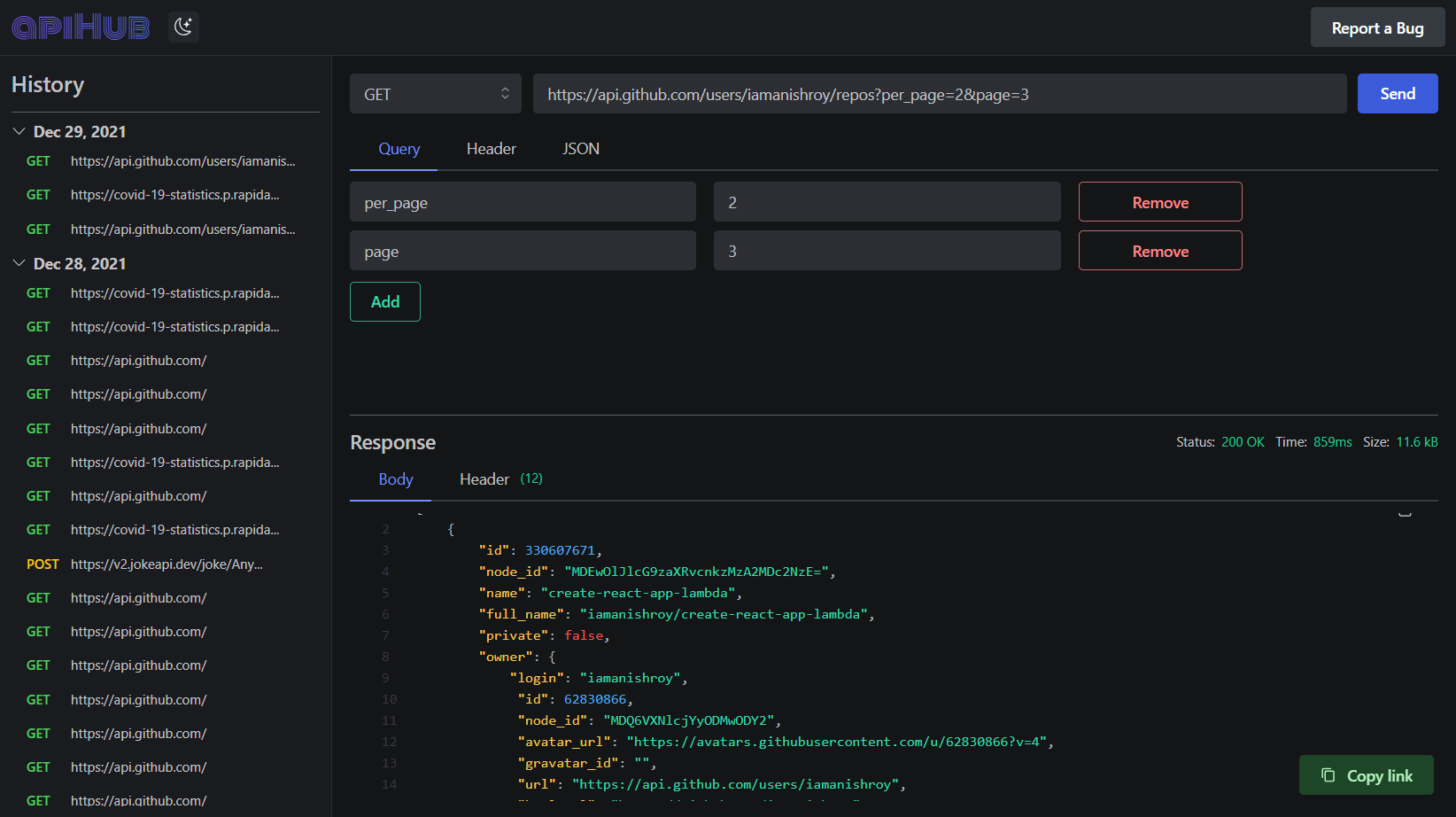Click the per_page value field containing 2
Image resolution: width=1456 pixels, height=817 pixels.
click(886, 202)
